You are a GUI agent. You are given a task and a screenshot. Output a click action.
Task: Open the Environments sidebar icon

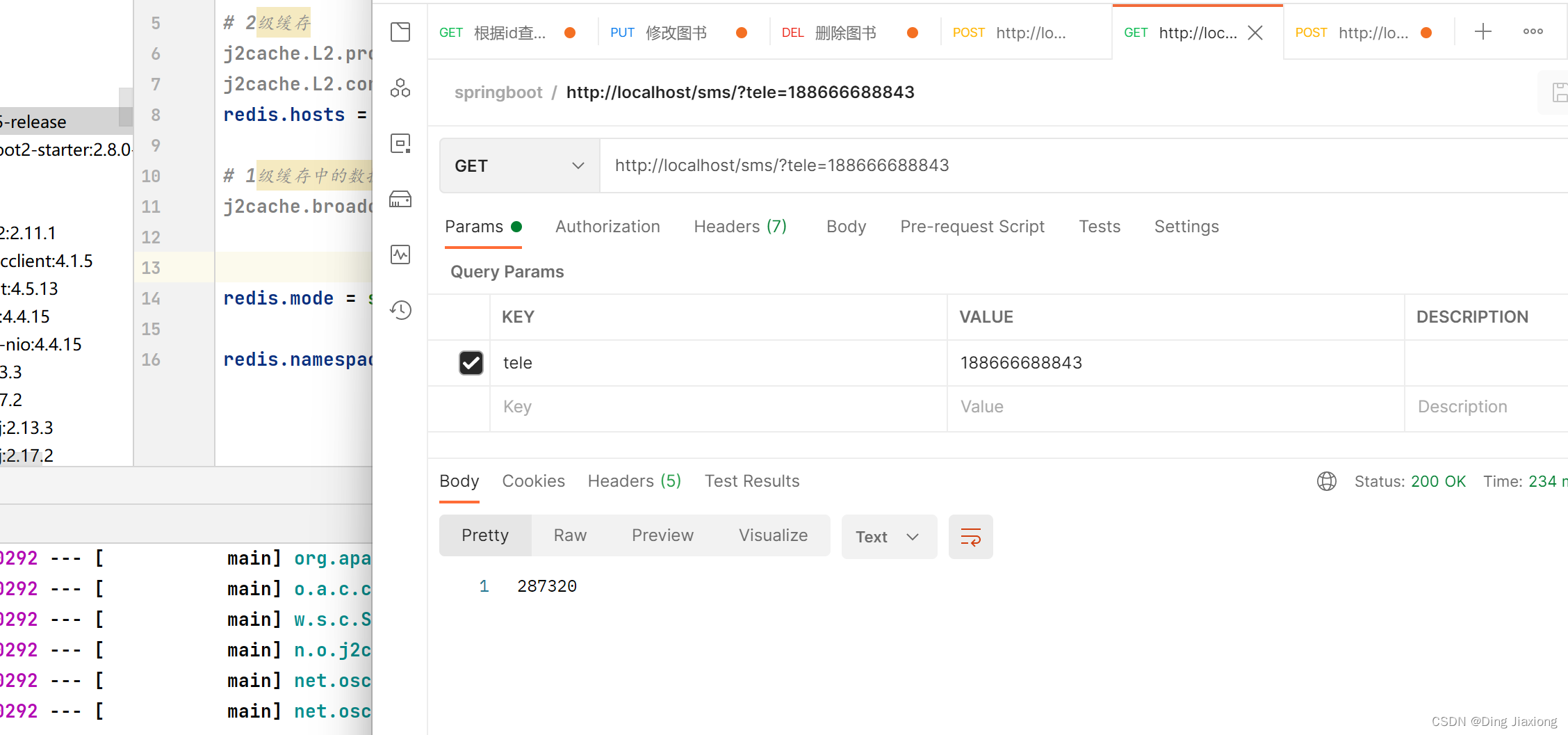click(400, 143)
